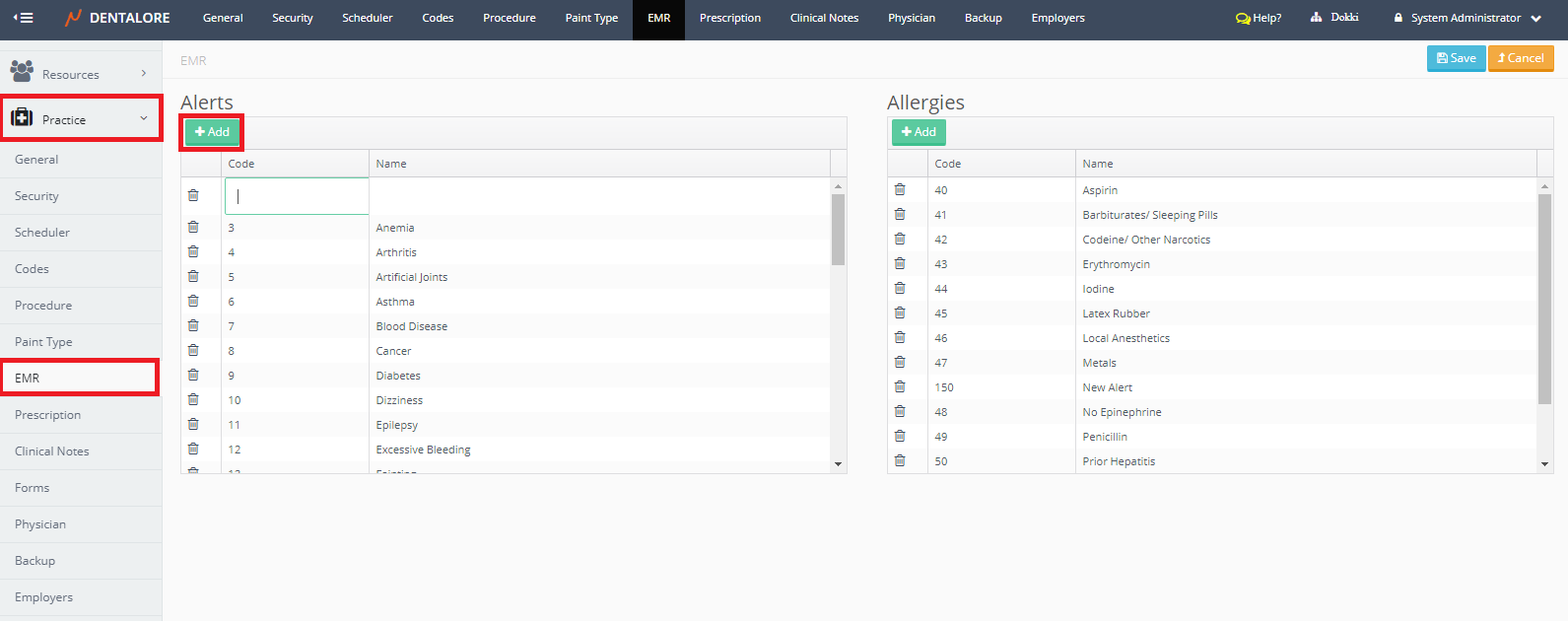Cancel the EMR edits
The width and height of the screenshot is (1568, 624).
pyautogui.click(x=1521, y=58)
